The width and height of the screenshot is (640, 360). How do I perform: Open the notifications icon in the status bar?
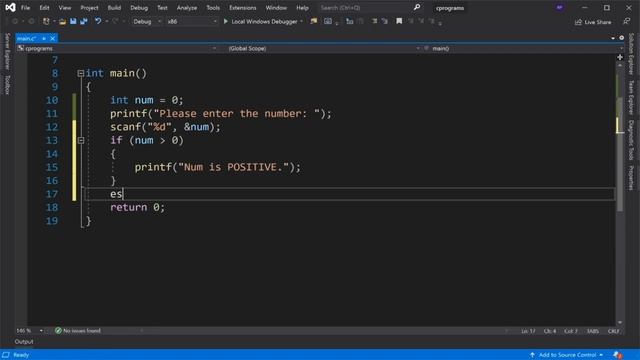[618, 355]
